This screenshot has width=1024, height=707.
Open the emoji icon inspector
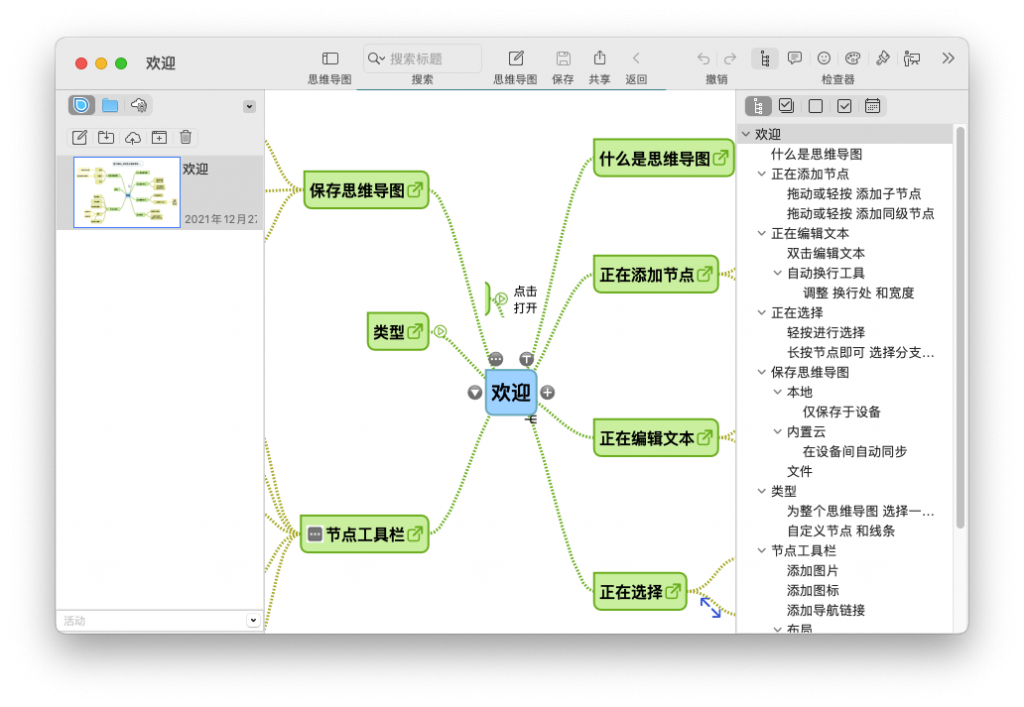pyautogui.click(x=824, y=58)
